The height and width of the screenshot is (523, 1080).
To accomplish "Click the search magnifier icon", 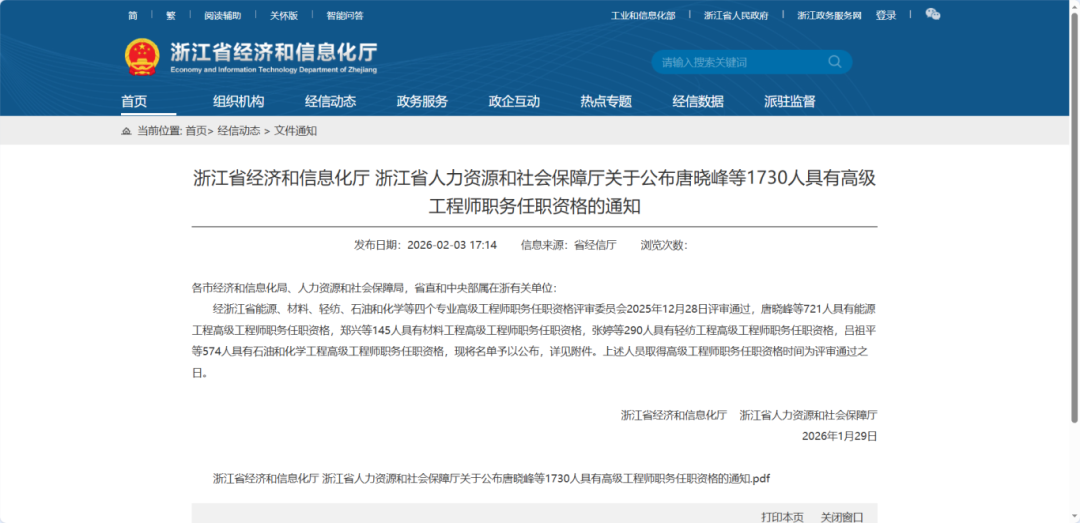I will [x=835, y=62].
